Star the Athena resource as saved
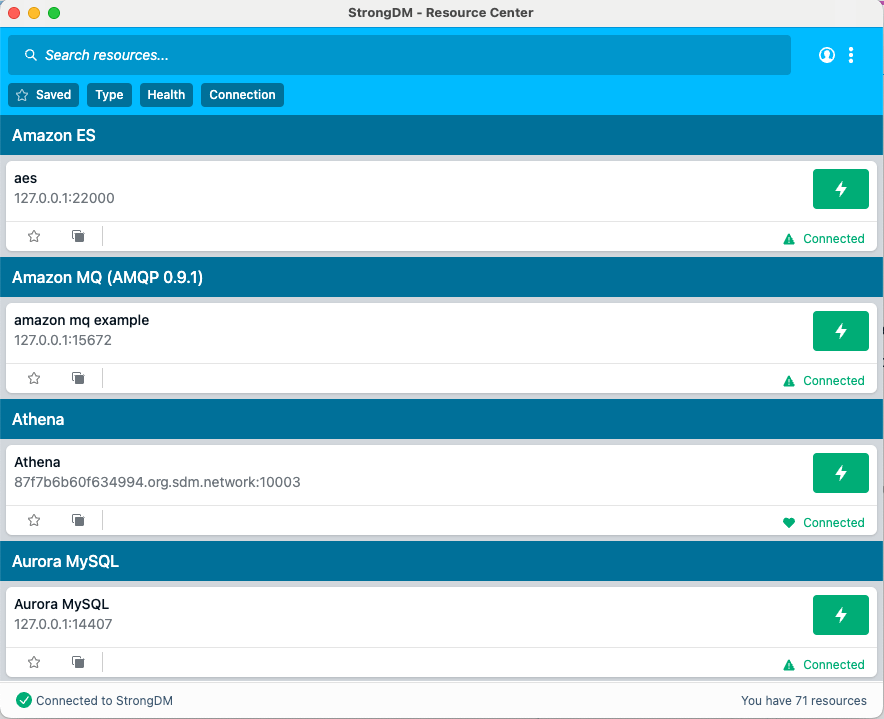 click(x=34, y=520)
